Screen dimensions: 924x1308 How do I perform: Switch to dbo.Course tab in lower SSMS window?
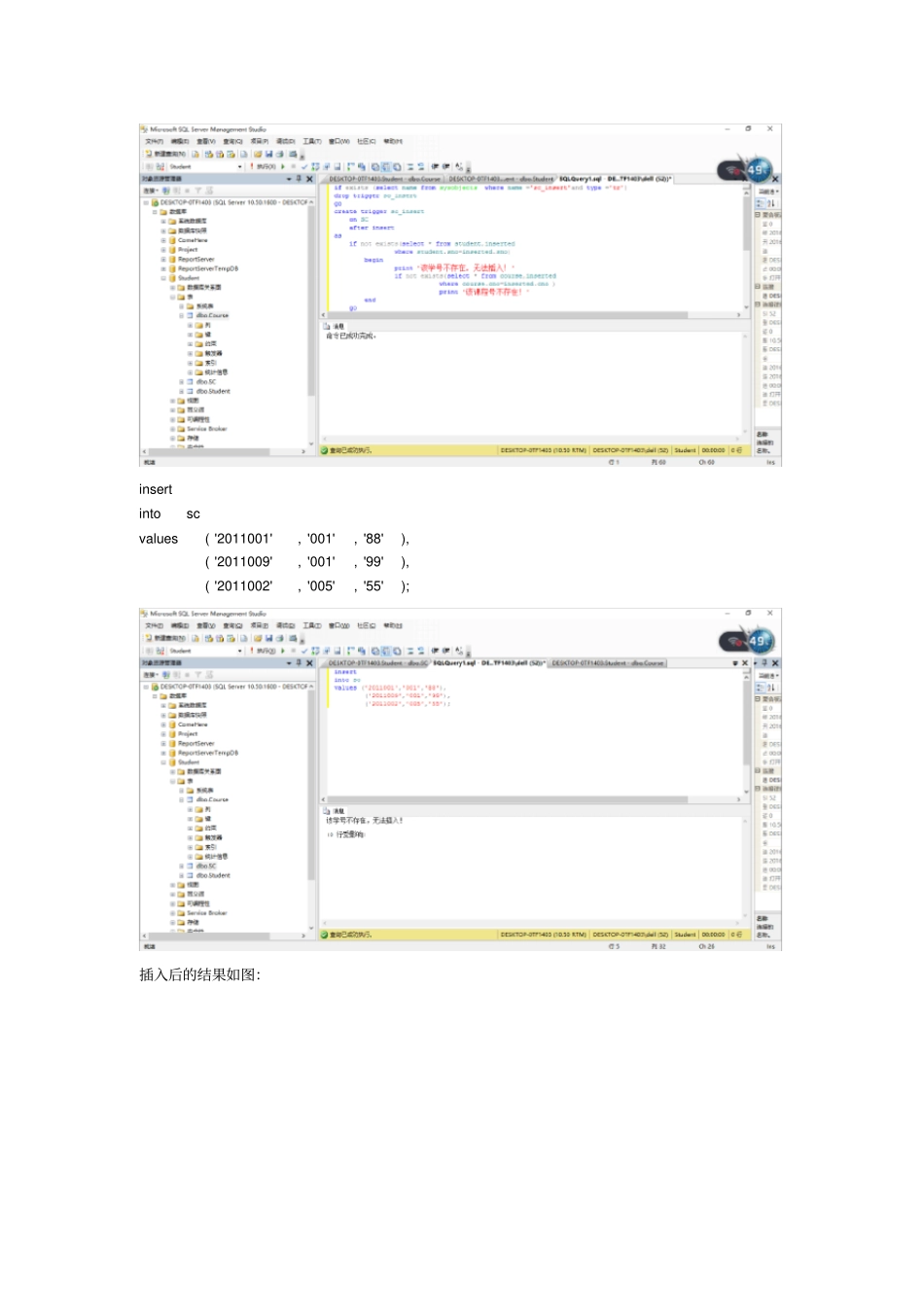coord(608,663)
